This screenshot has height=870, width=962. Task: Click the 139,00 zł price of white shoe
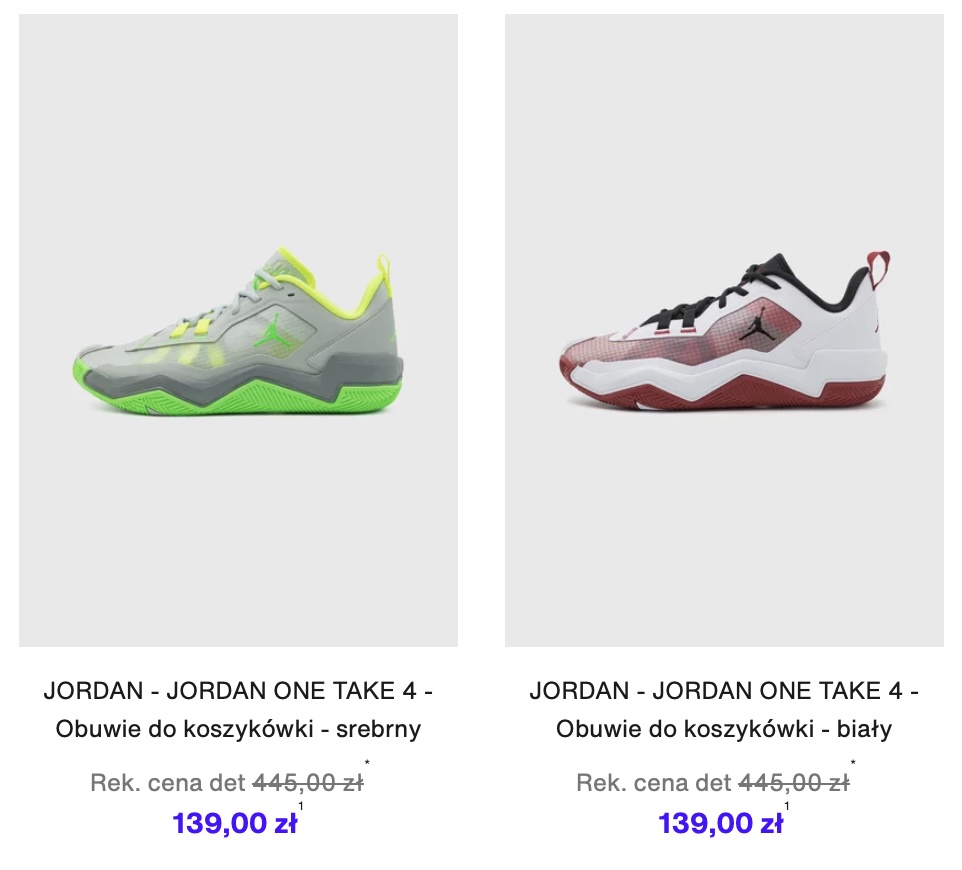[720, 823]
